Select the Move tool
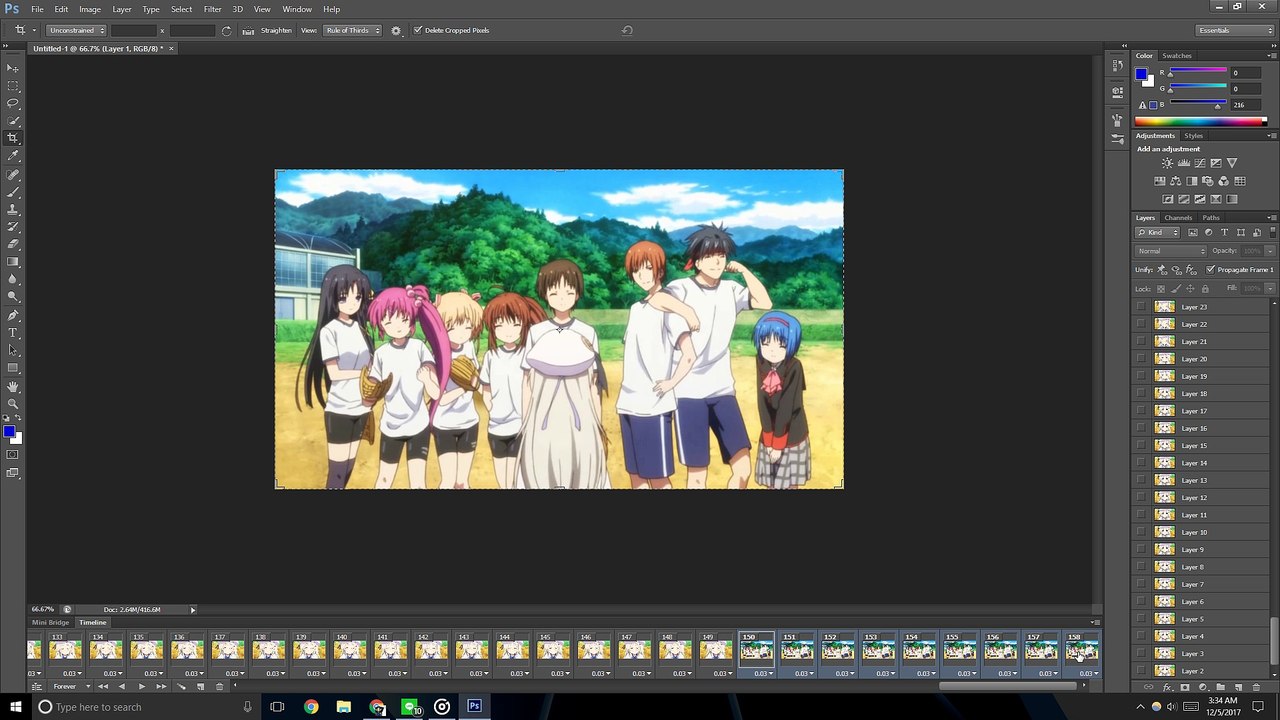Image resolution: width=1280 pixels, height=720 pixels. [13, 68]
